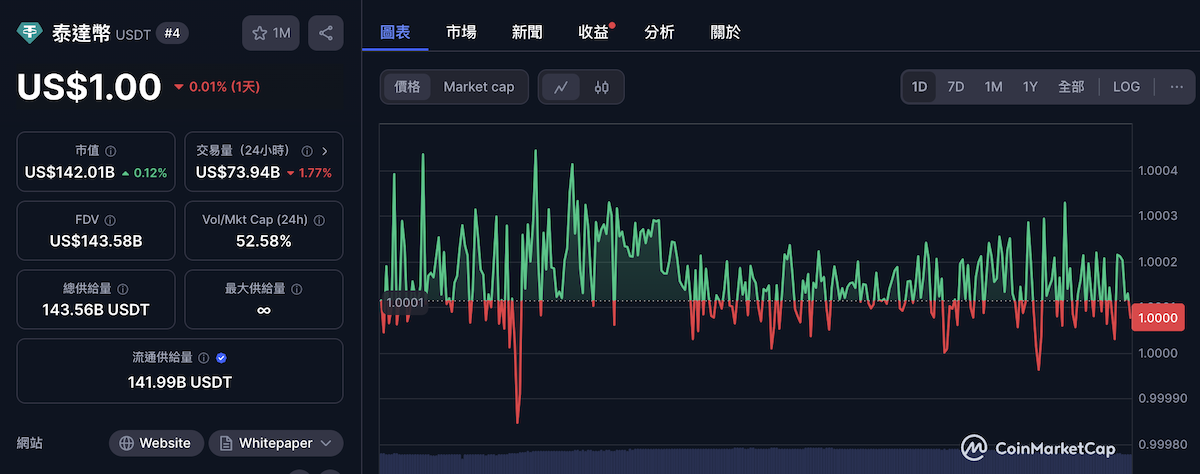Select 價格 price chart toggle
This screenshot has width=1200, height=474.
click(x=407, y=87)
